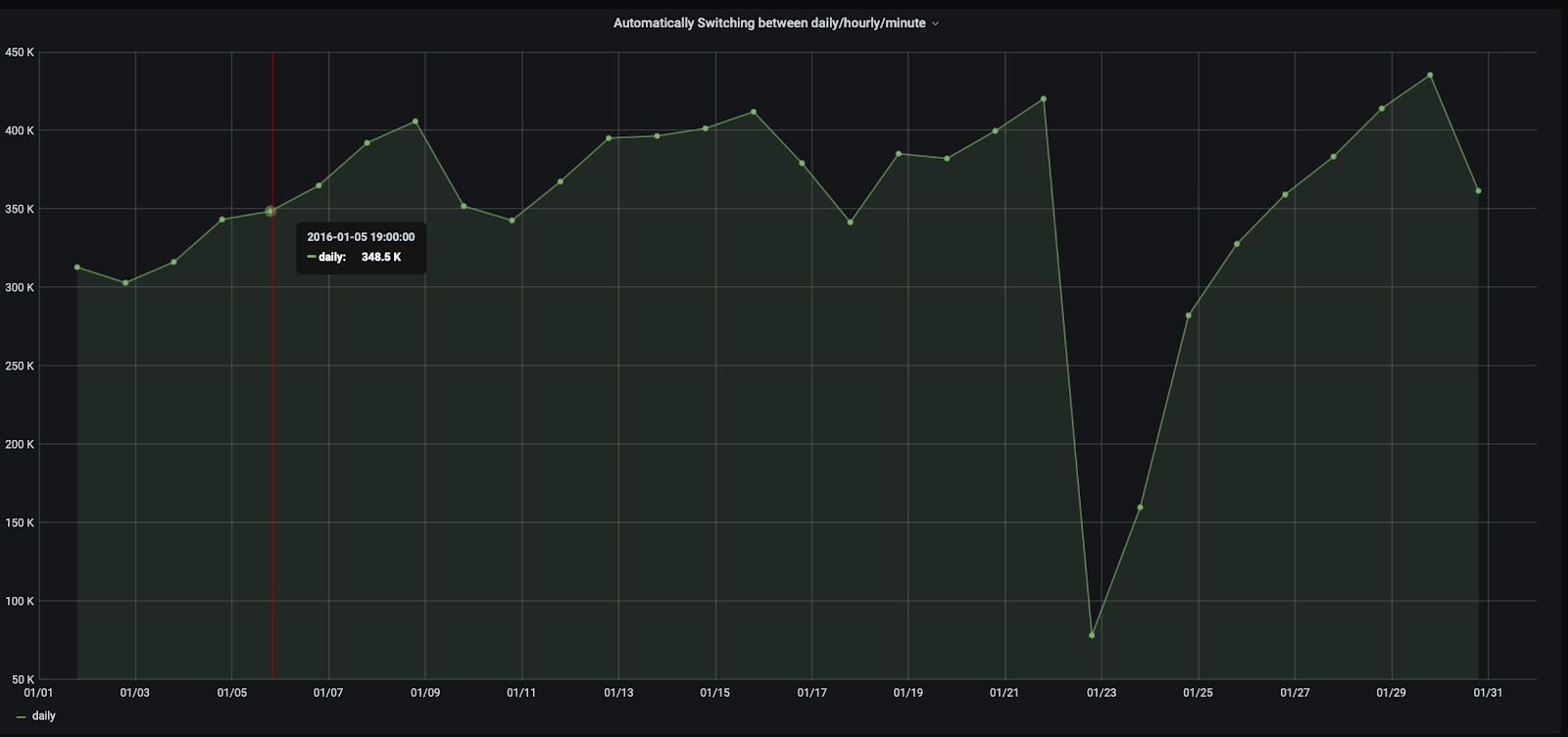Click the tooltip timestamp '2016-01-05 19:00:00'

pos(361,237)
